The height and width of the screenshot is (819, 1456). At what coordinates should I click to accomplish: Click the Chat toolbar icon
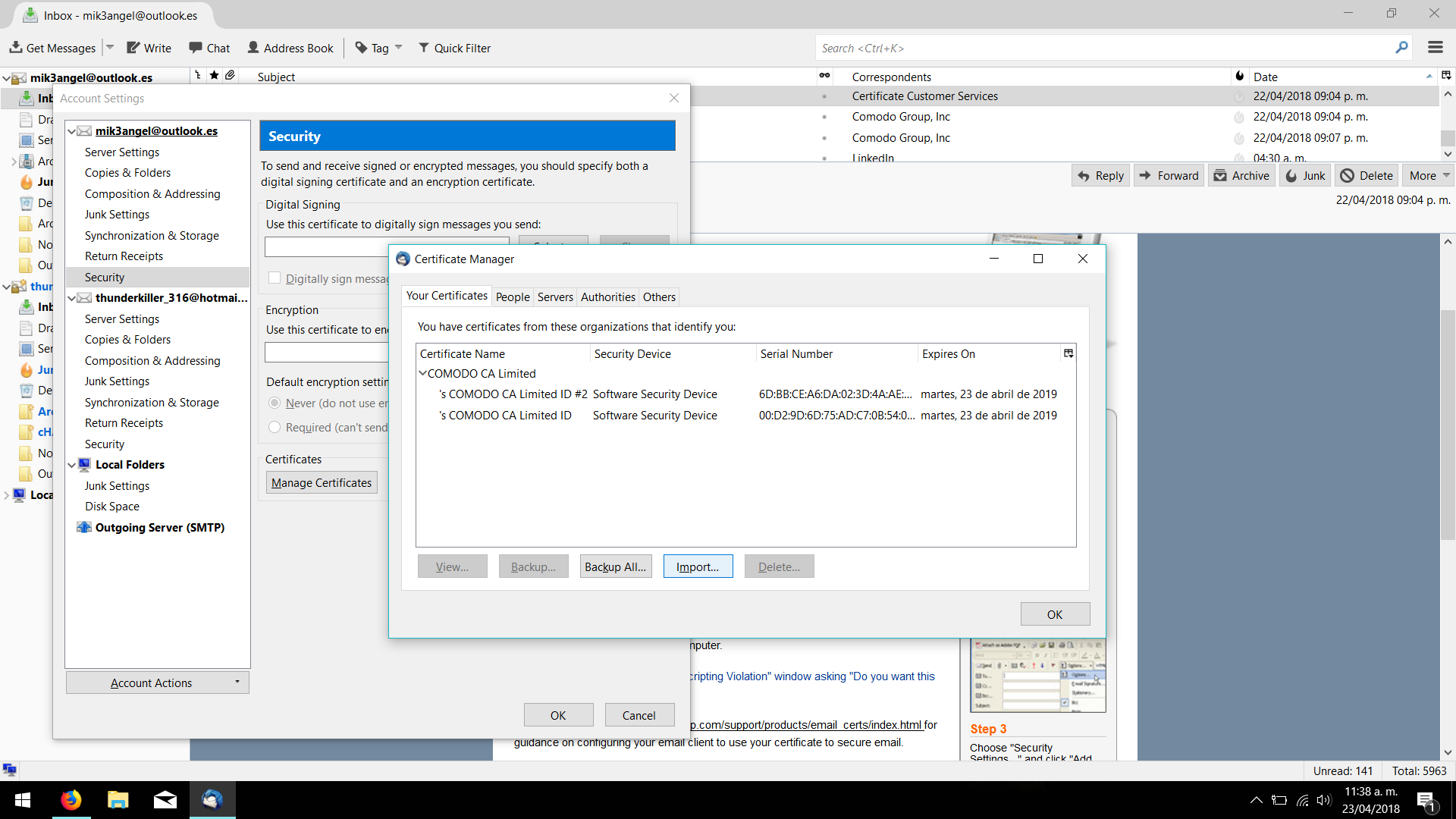coord(196,48)
